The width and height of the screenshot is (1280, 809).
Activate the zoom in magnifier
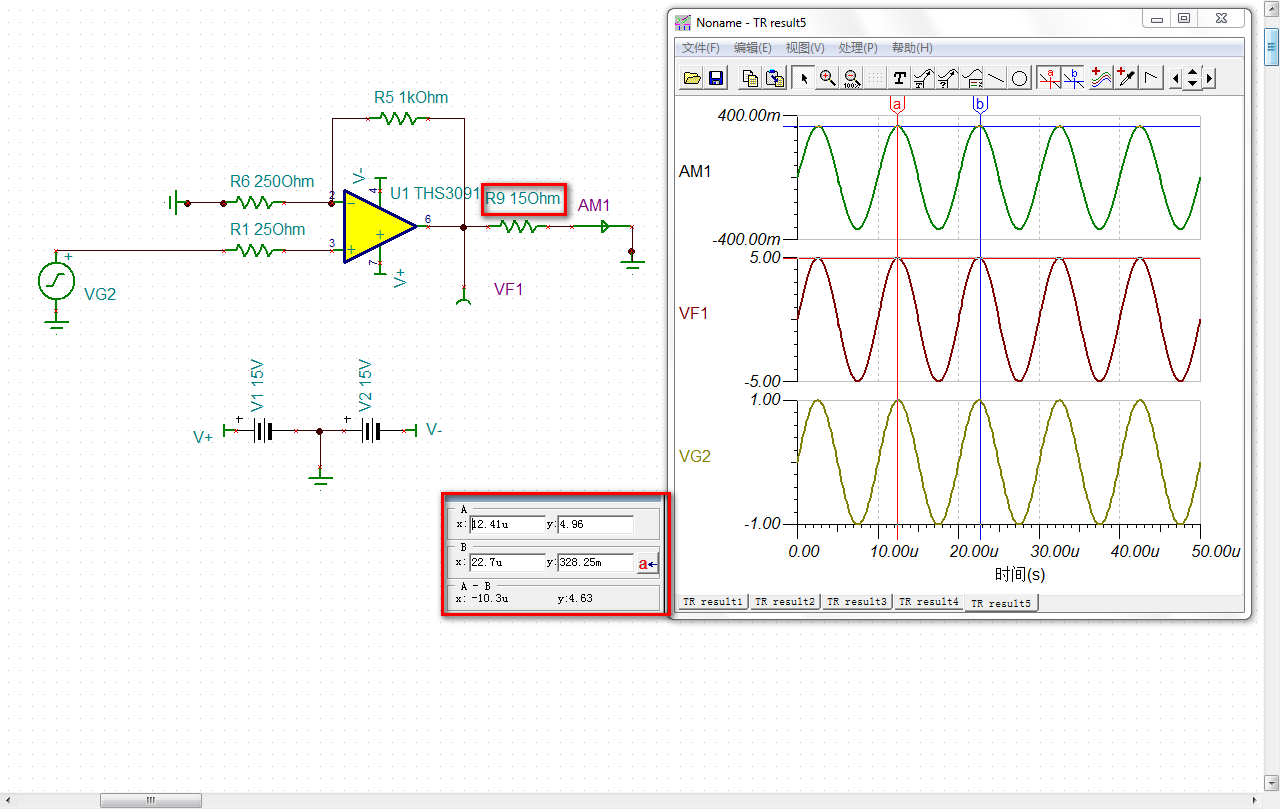(x=828, y=78)
